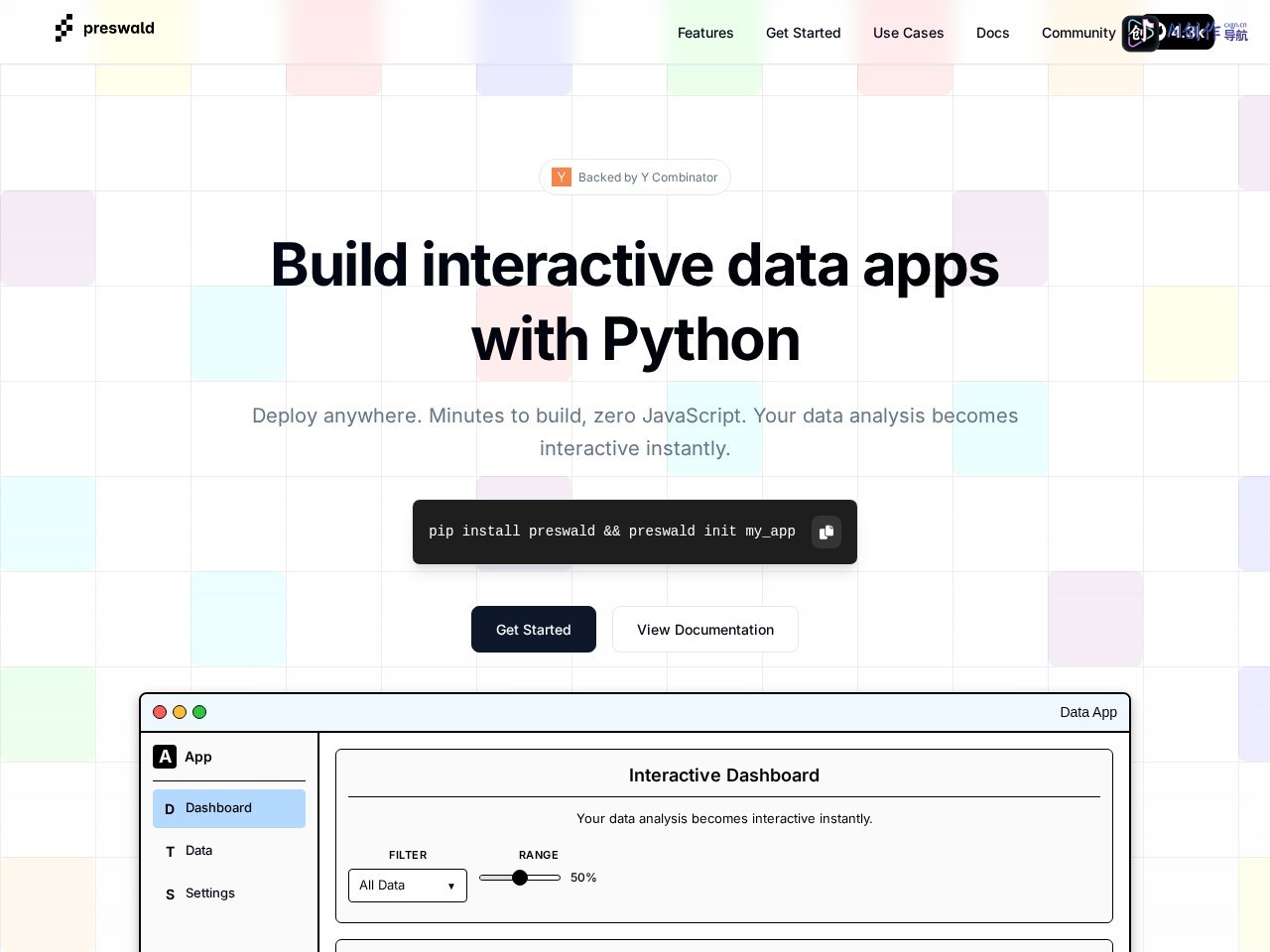The width and height of the screenshot is (1270, 952).
Task: Open the Docs nav item
Action: click(x=993, y=33)
